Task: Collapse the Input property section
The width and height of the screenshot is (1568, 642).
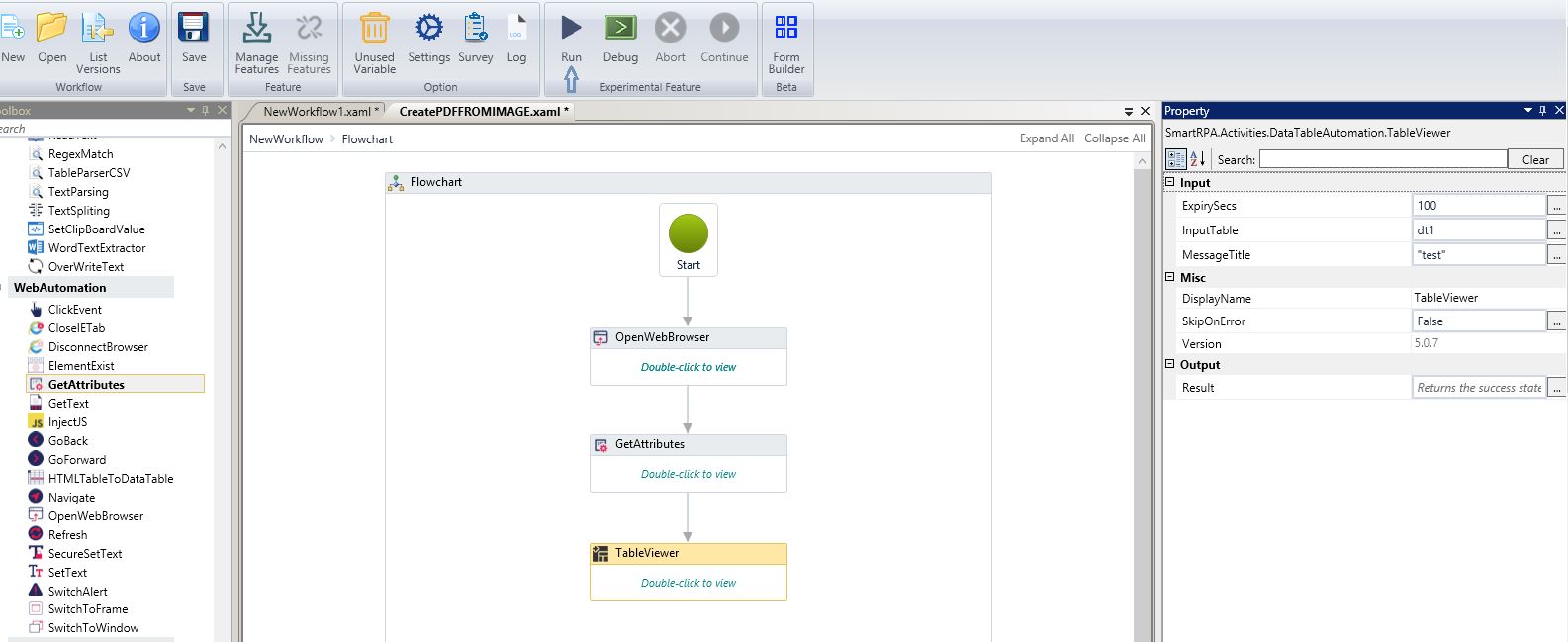Action: tap(1170, 183)
